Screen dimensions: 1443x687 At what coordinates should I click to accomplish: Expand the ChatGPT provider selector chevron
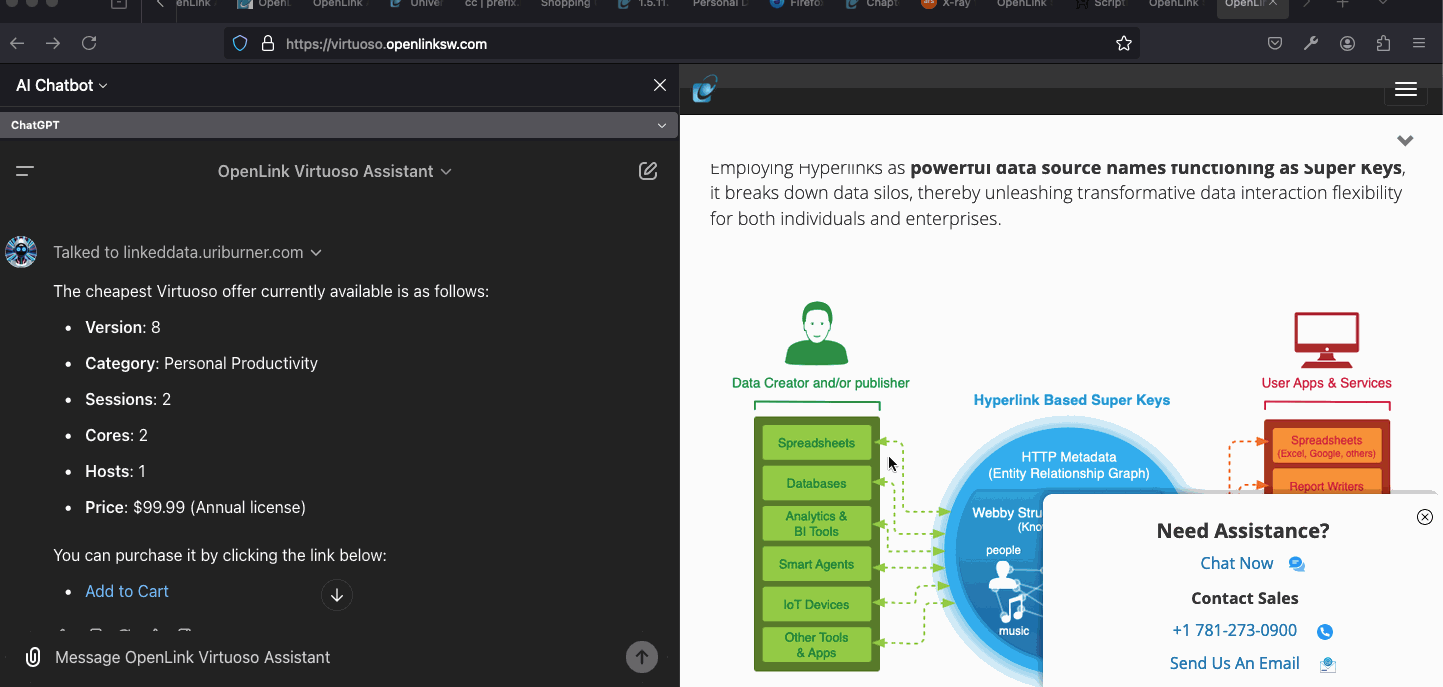662,126
